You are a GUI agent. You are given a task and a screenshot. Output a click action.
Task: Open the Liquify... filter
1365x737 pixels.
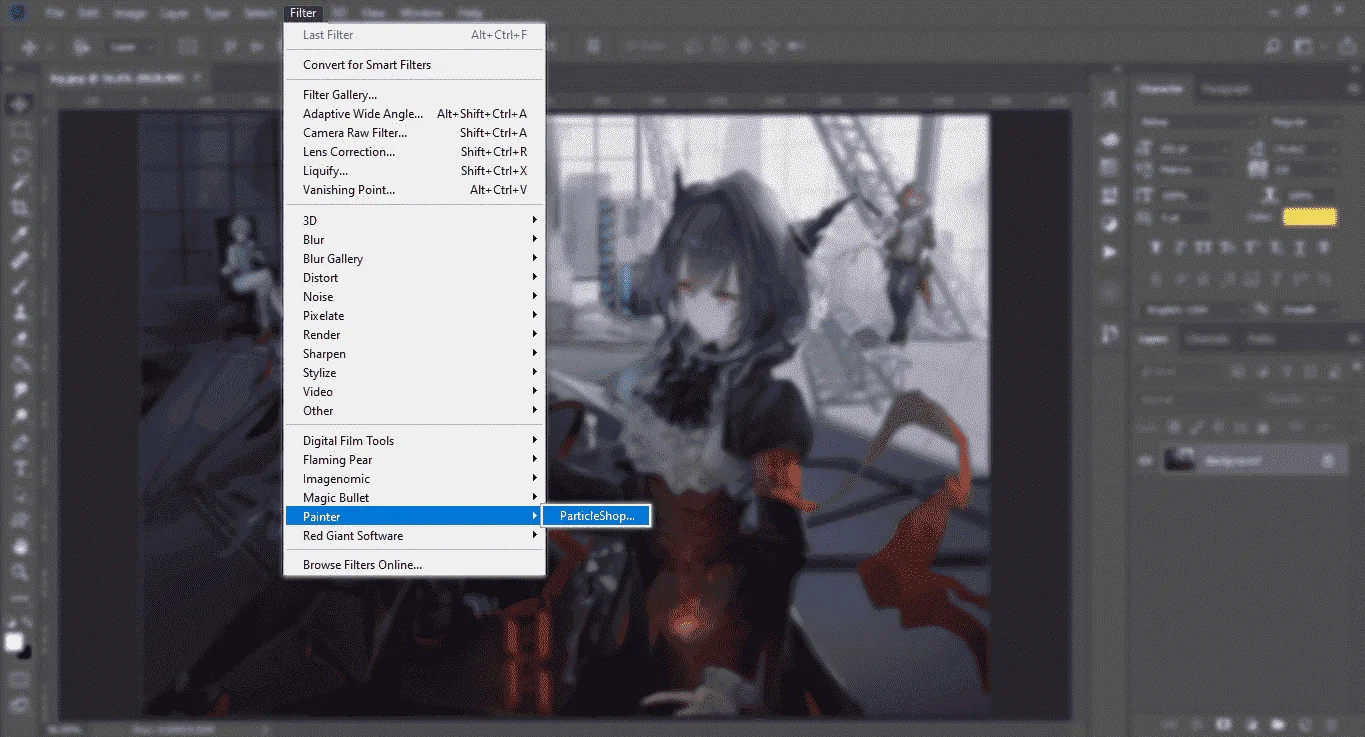(x=415, y=171)
